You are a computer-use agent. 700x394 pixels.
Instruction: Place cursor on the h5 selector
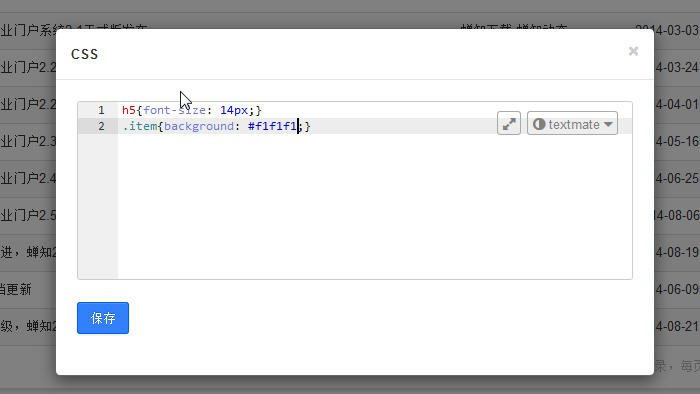point(129,110)
